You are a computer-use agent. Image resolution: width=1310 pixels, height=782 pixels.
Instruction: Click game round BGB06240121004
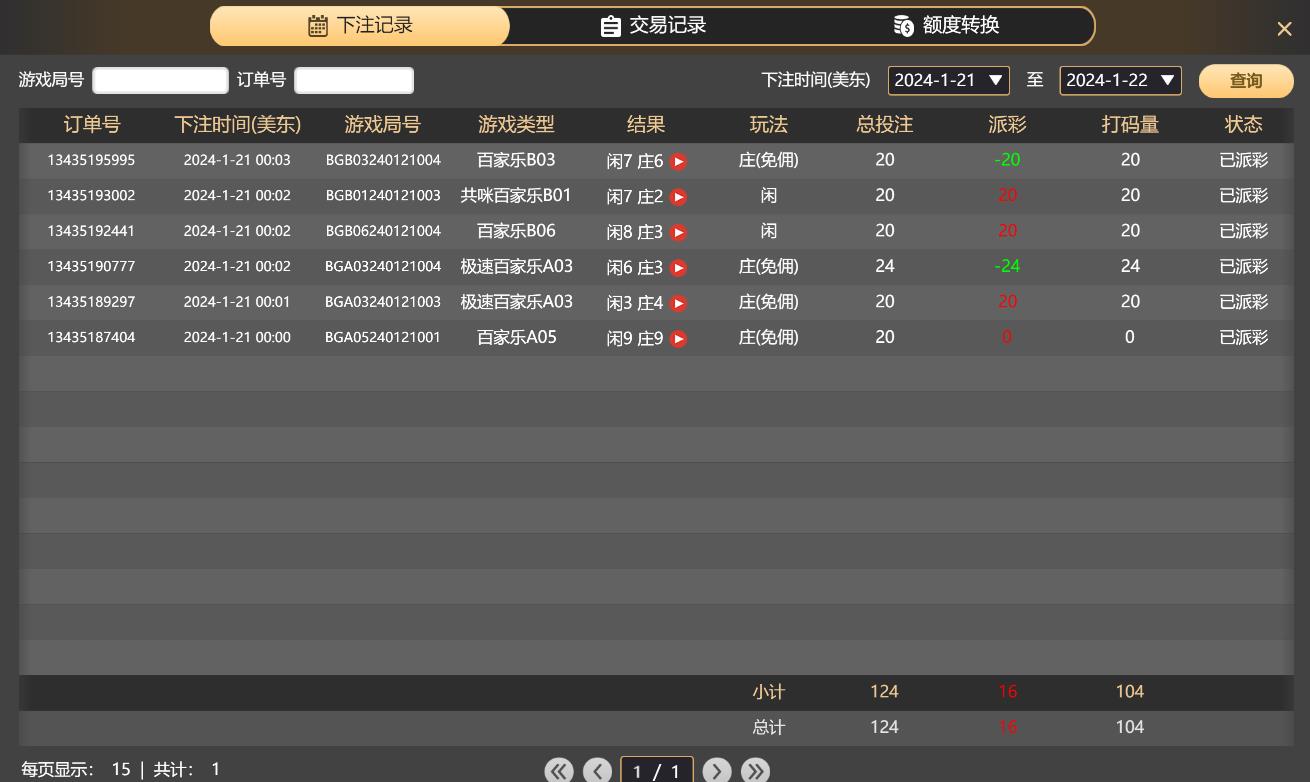[383, 231]
